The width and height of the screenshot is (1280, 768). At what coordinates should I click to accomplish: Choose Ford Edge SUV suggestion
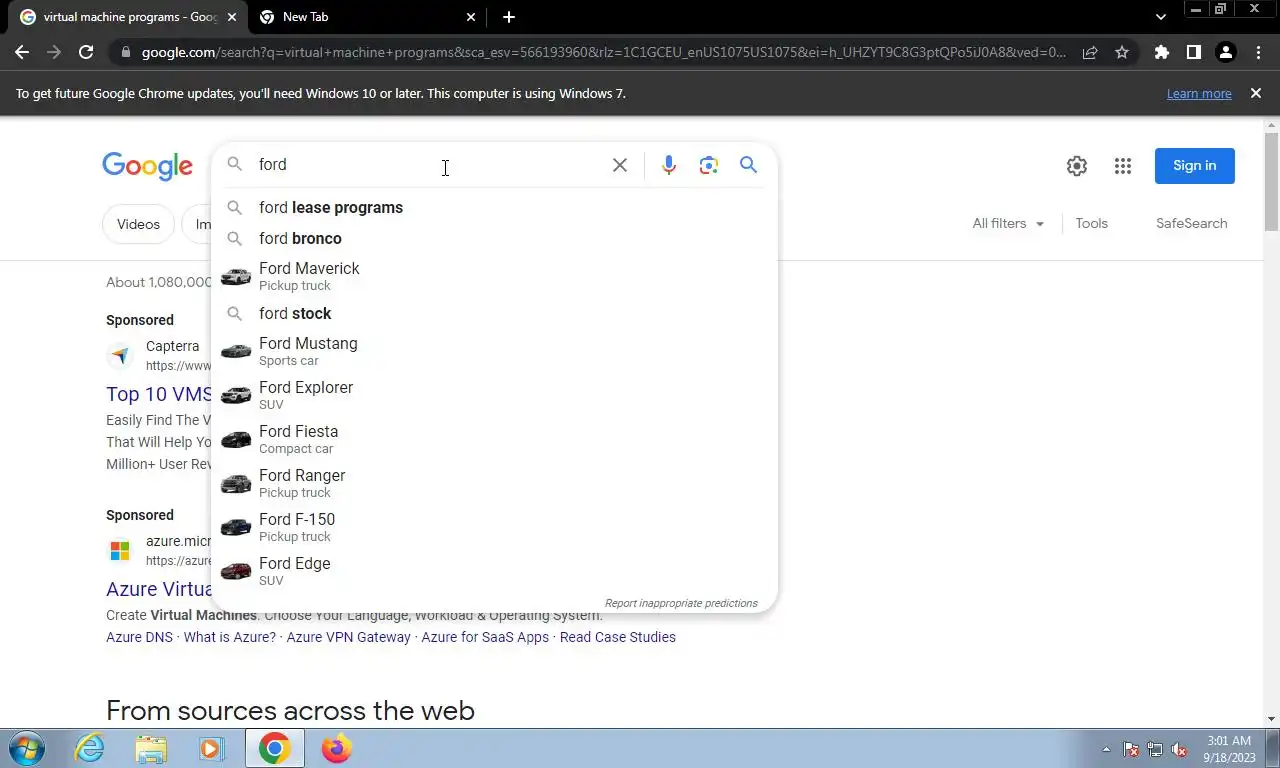494,571
